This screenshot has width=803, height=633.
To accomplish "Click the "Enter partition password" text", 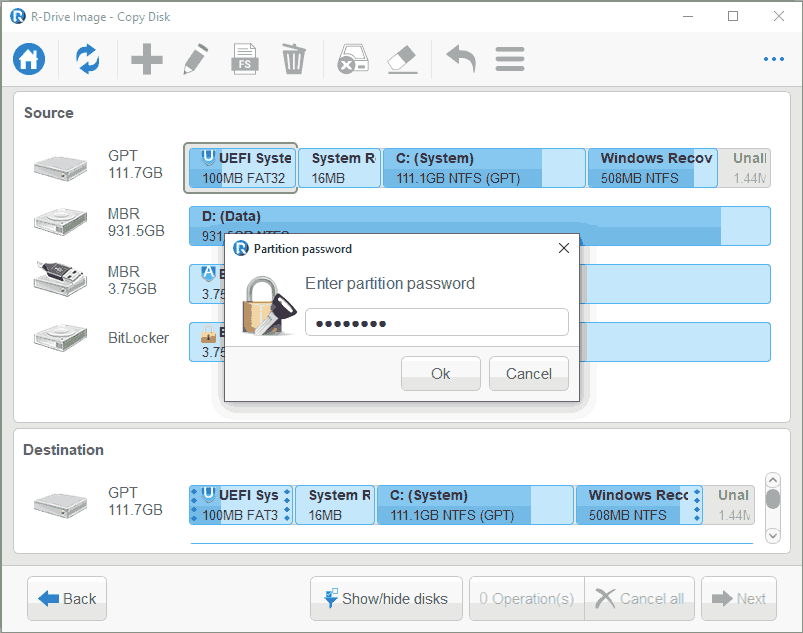I will [x=390, y=283].
